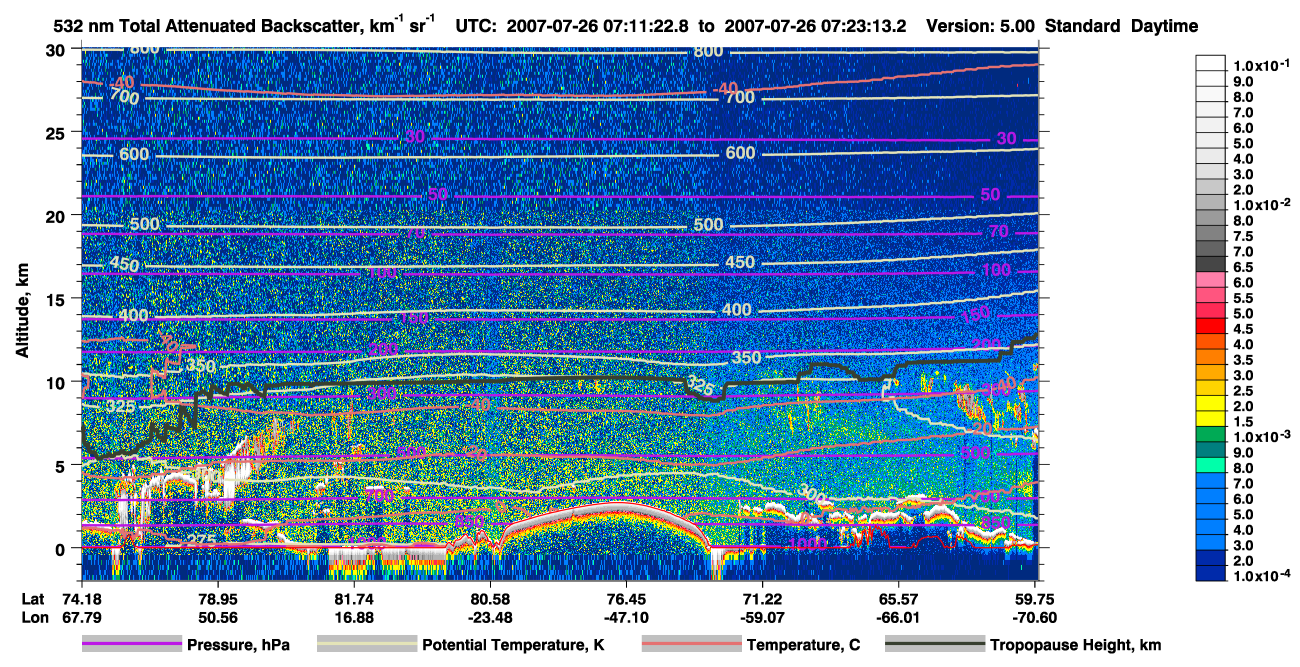This screenshot has height=667, width=1300.
Task: Click the Tropopause Height, km legend text
Action: (1076, 645)
